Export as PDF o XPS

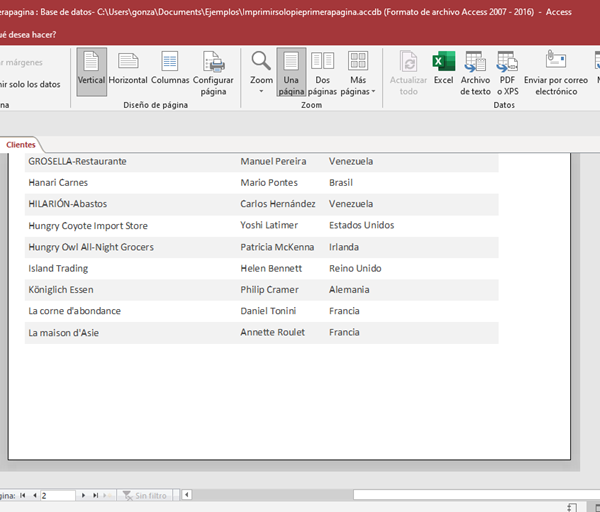tap(507, 72)
